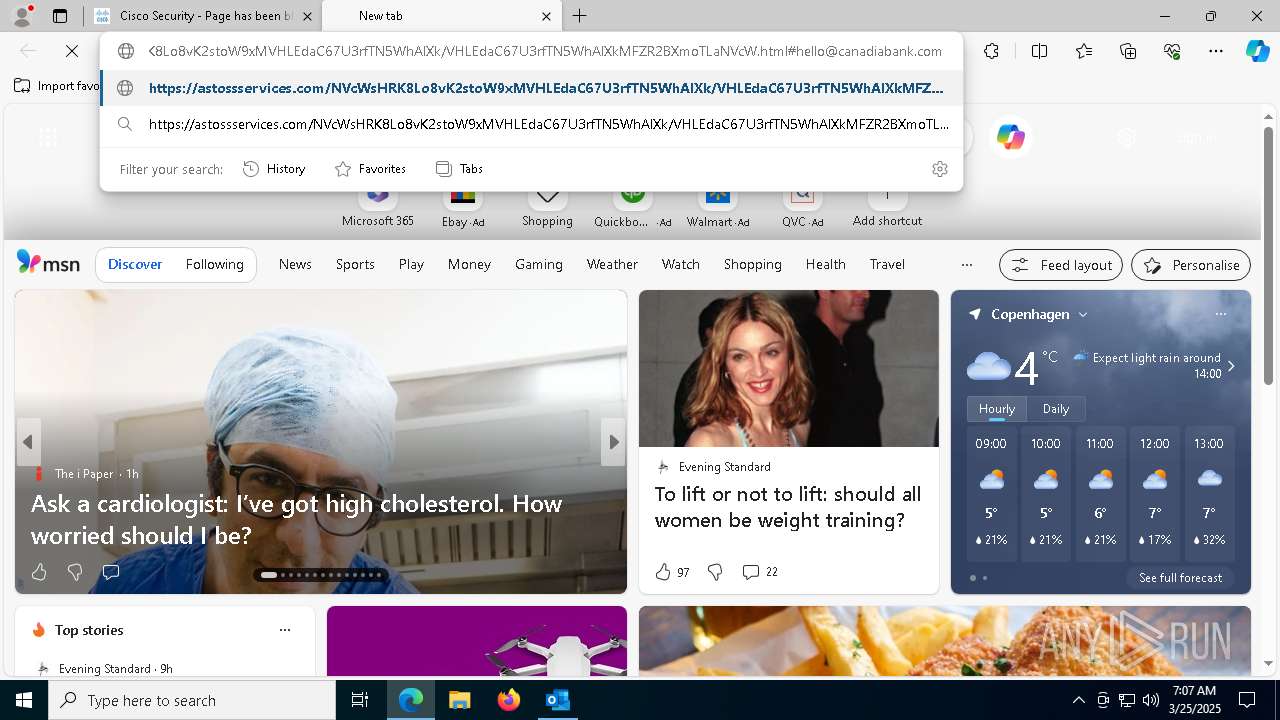Select the search suggestion for astosservices URL
1280x720 pixels.
click(x=532, y=125)
